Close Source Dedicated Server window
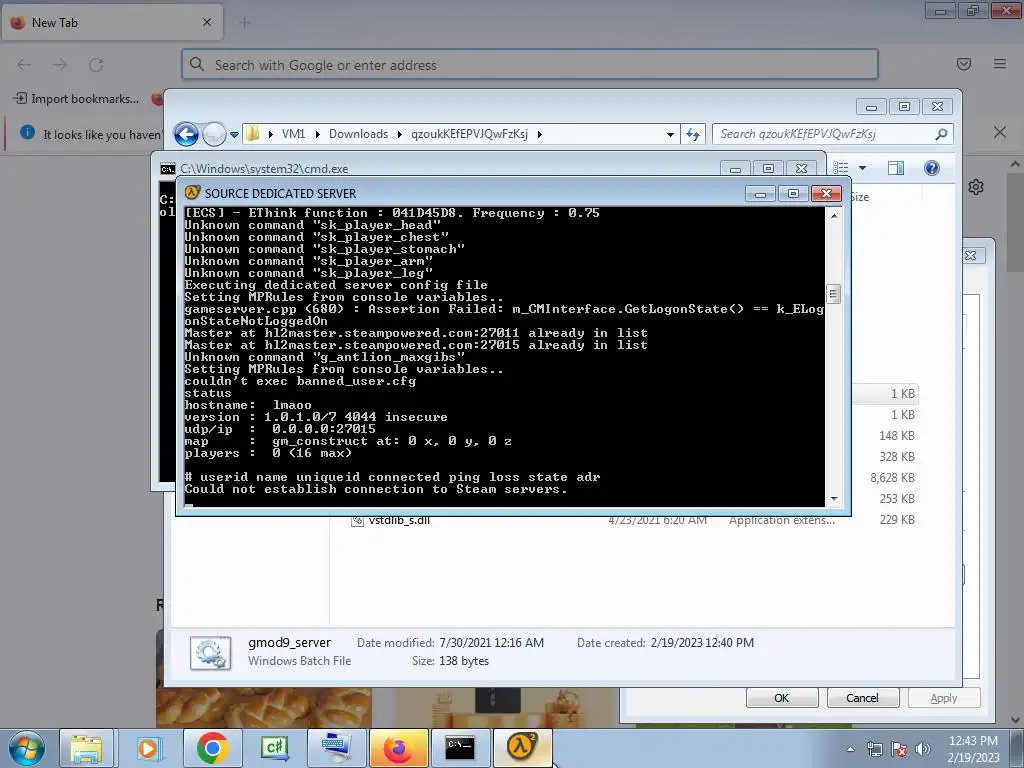This screenshot has width=1024, height=768. pyautogui.click(x=826, y=193)
